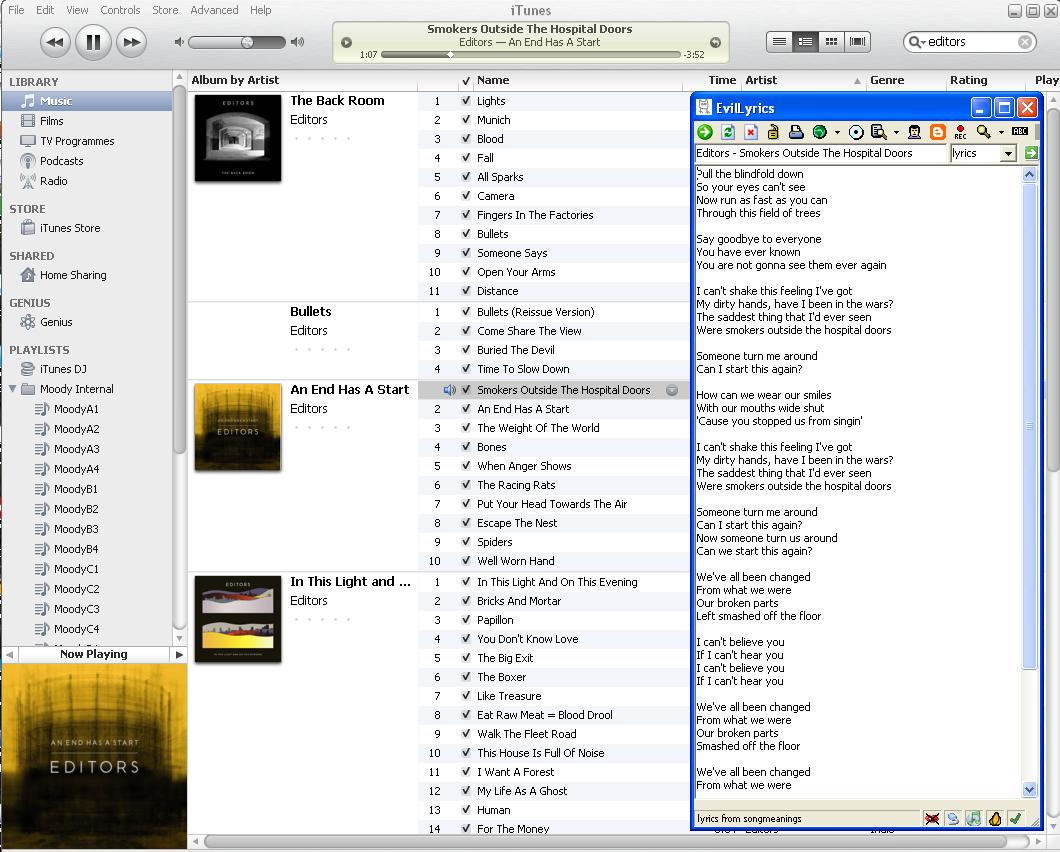Click the EvilLyrics song title input field

click(x=821, y=153)
